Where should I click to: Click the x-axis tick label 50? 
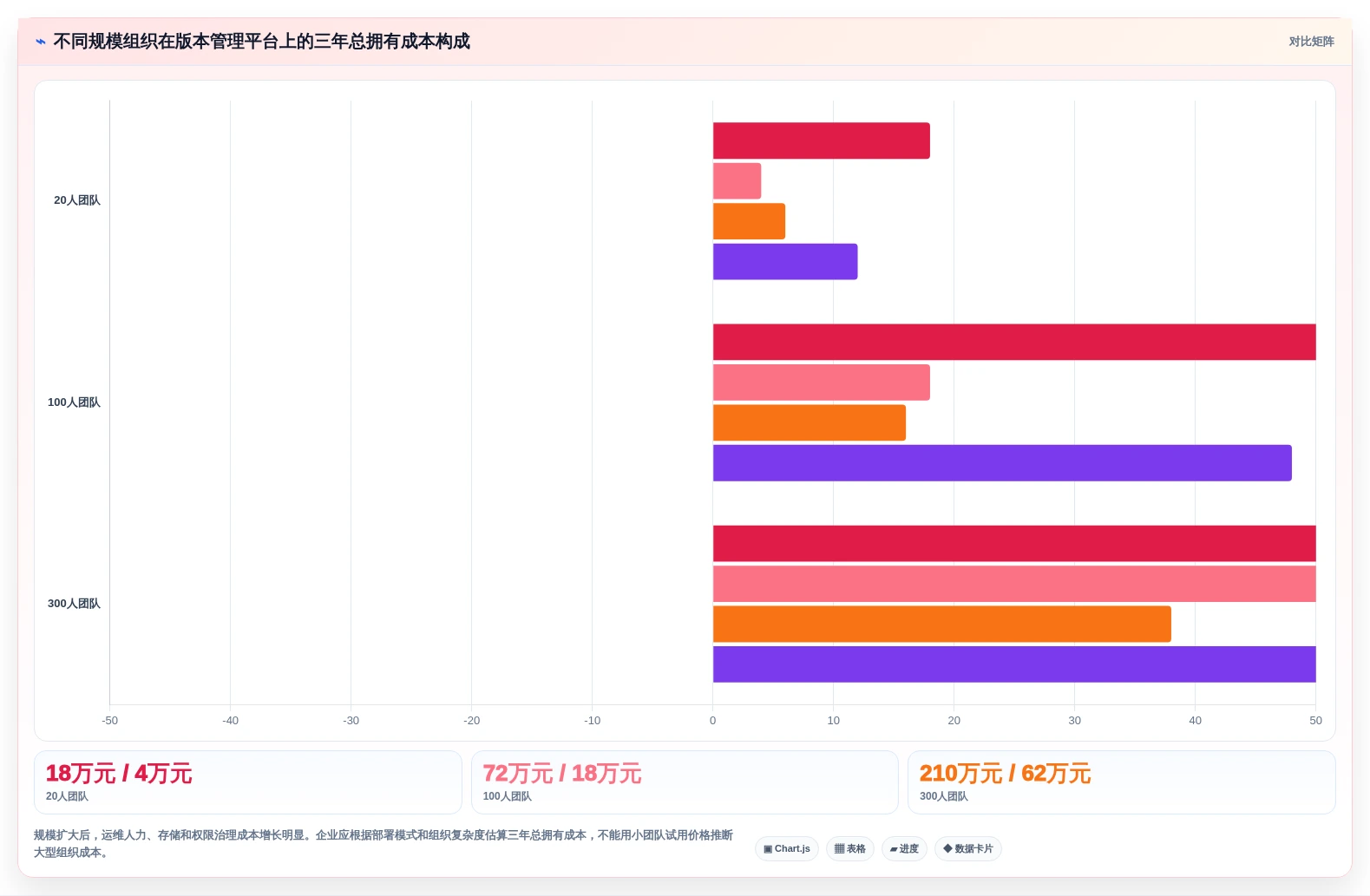tap(1316, 721)
